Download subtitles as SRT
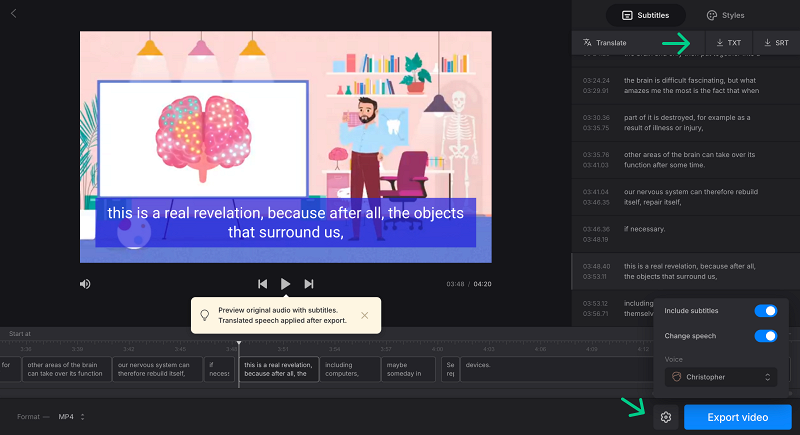Screen dimensions: 800x435 [x=776, y=43]
